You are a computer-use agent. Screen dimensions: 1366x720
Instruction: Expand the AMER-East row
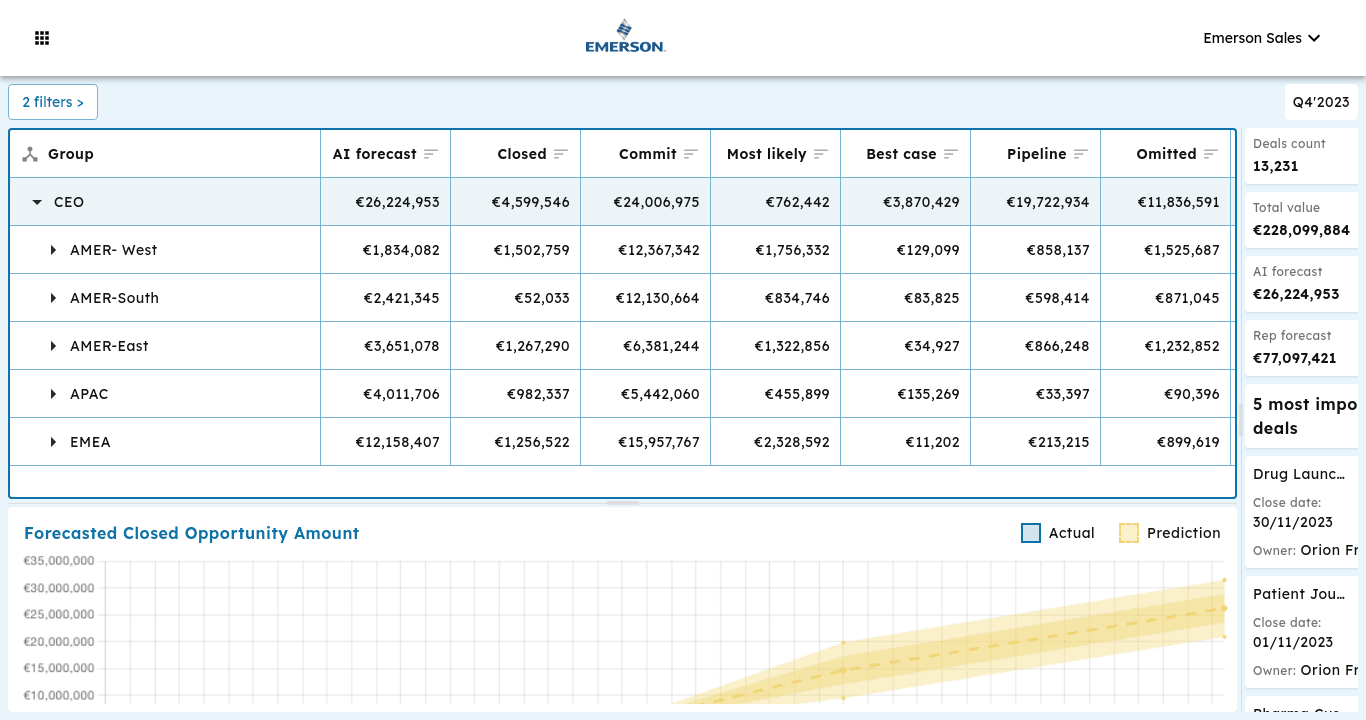pos(53,346)
